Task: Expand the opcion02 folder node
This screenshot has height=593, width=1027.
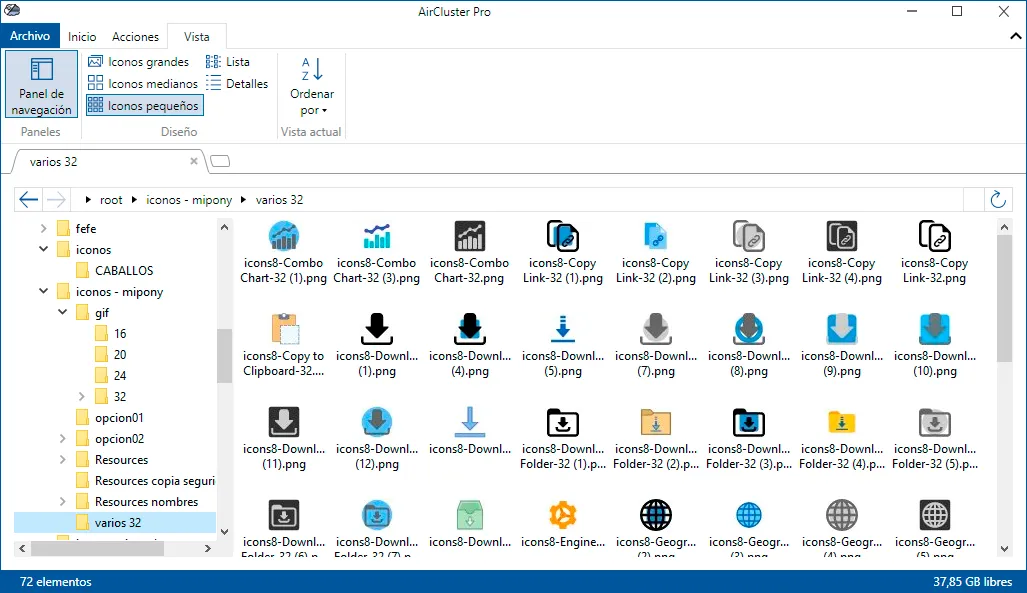Action: pyautogui.click(x=62, y=438)
